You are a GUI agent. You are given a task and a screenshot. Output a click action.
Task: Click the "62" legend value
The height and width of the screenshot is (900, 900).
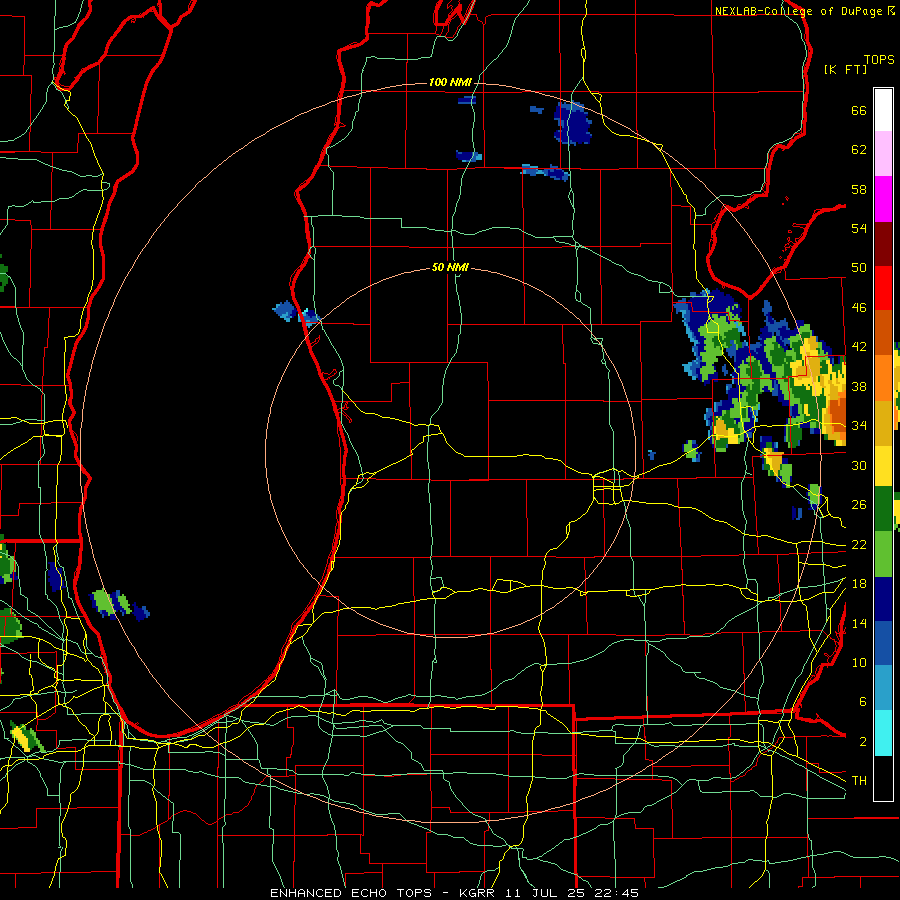(859, 150)
